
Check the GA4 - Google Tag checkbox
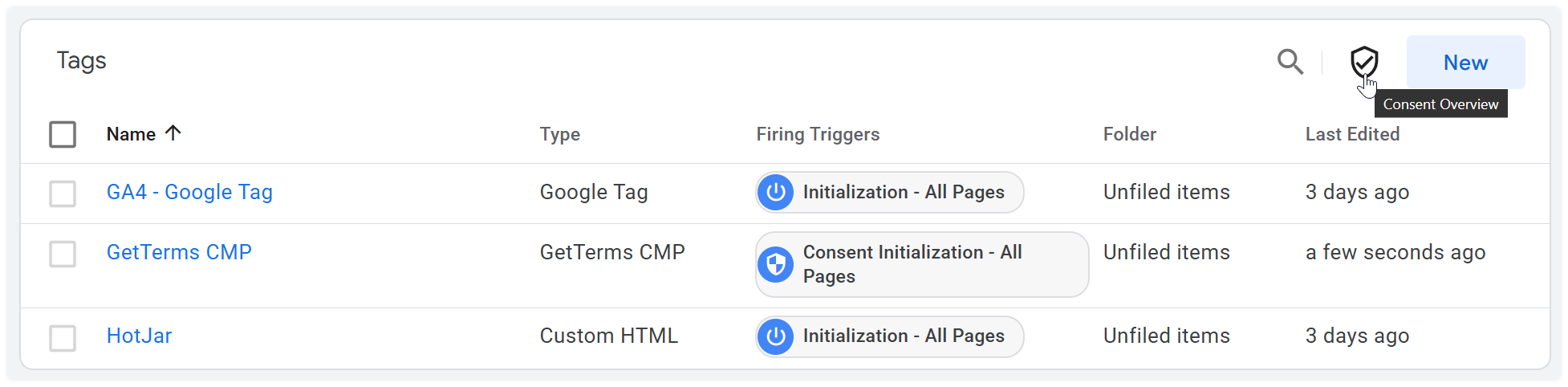[x=63, y=193]
